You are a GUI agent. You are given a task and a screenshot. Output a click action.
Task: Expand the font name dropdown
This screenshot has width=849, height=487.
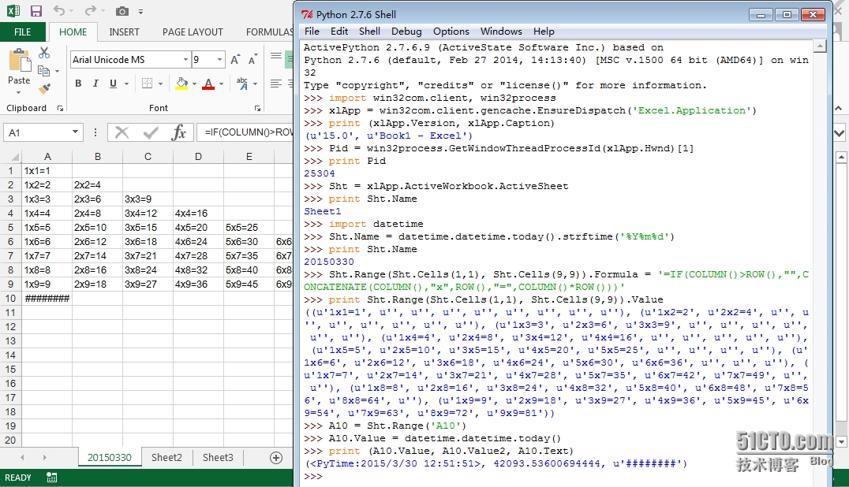point(186,60)
